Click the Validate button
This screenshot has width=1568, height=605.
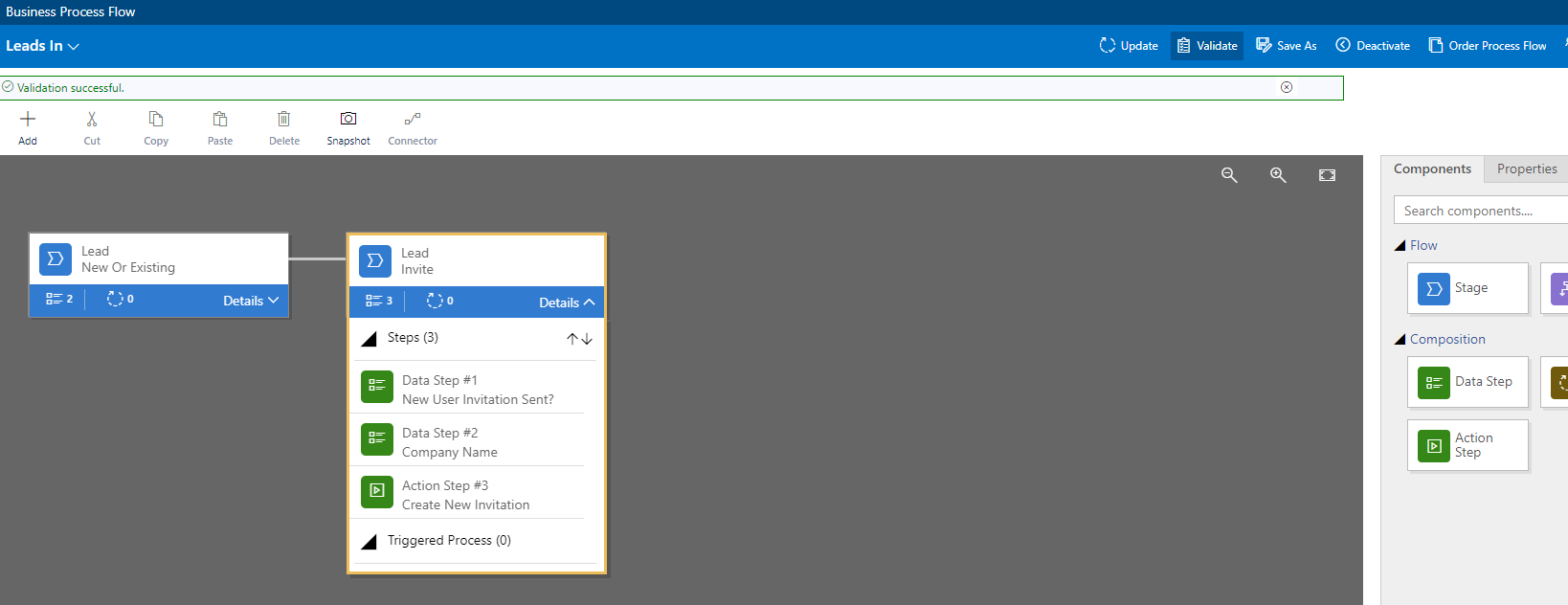pyautogui.click(x=1207, y=46)
